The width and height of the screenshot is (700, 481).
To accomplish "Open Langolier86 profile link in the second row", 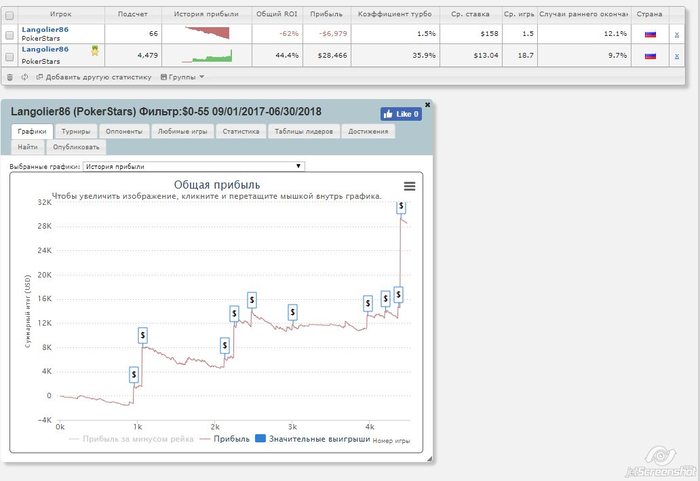I will coord(45,49).
